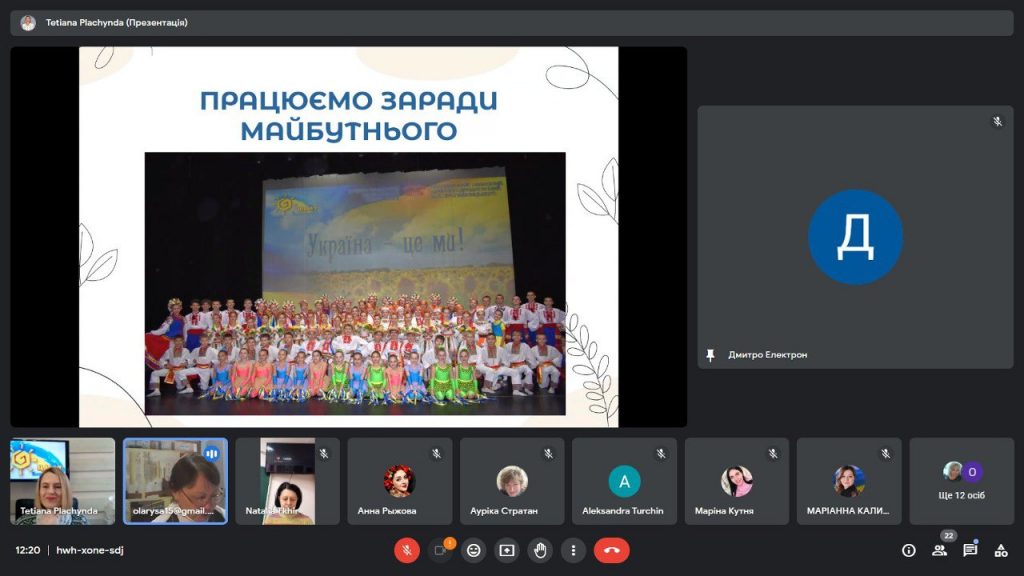Open the emoji reactions button

[474, 550]
